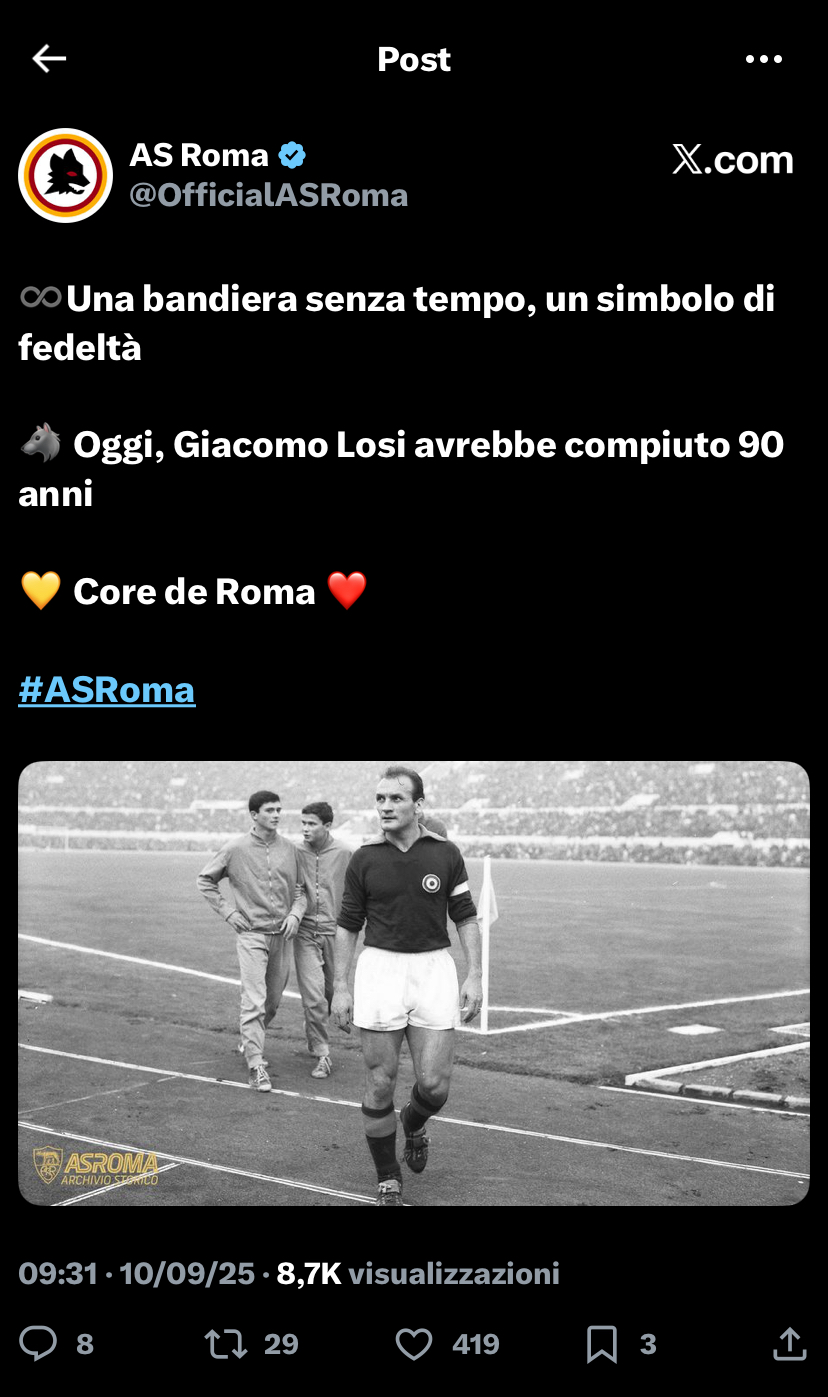
Task: Go back using the left arrow
Action: [49, 59]
